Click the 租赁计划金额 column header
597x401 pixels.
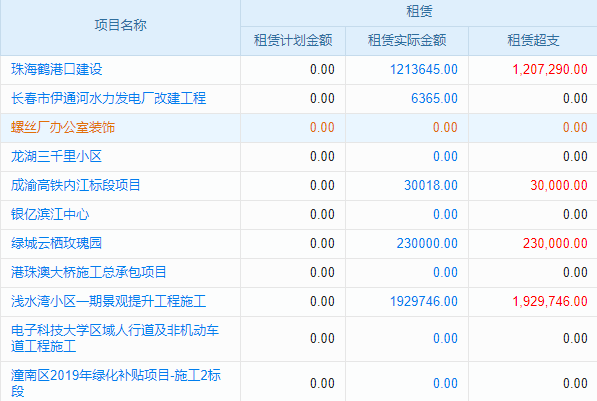click(293, 40)
